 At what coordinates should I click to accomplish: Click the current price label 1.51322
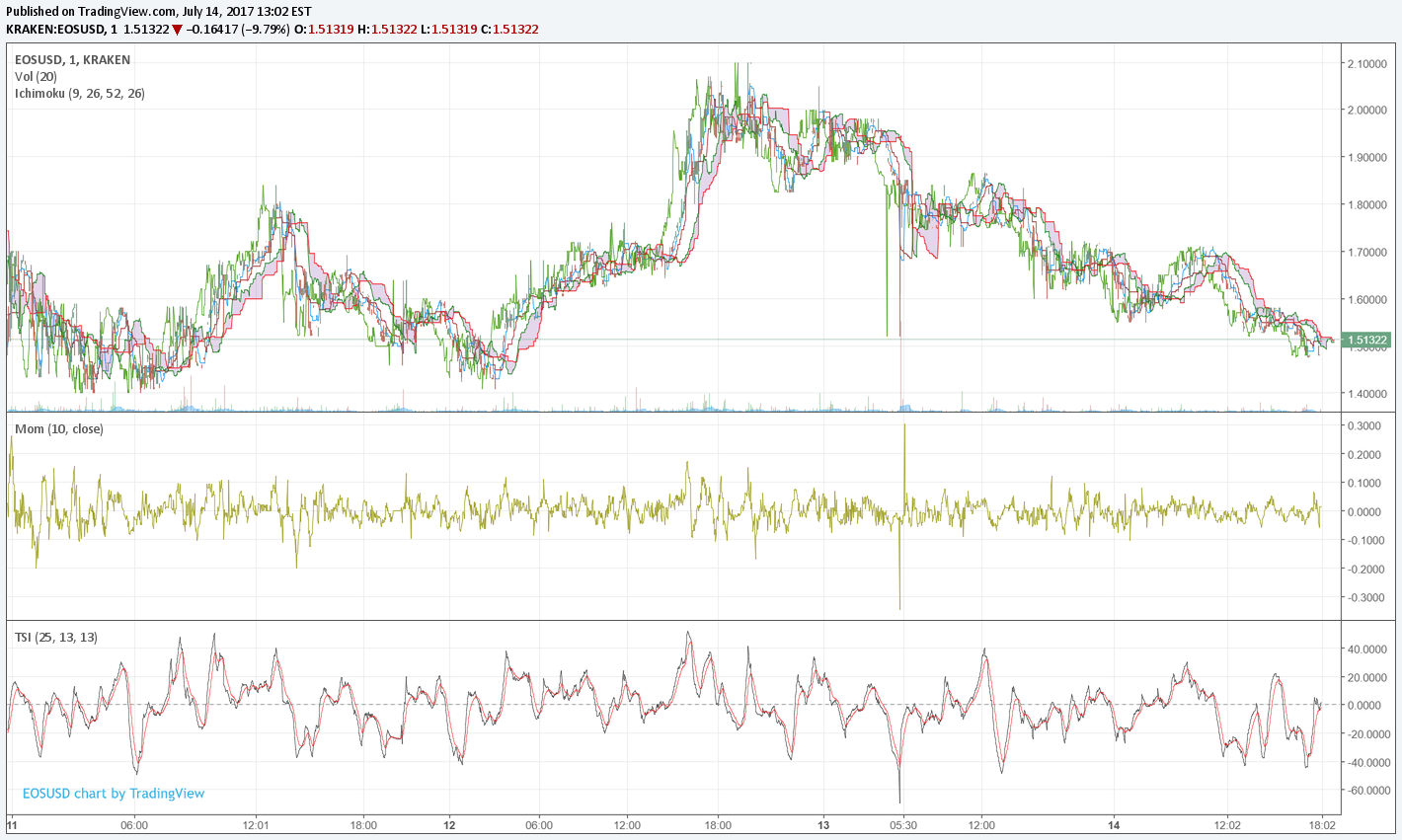[1367, 340]
